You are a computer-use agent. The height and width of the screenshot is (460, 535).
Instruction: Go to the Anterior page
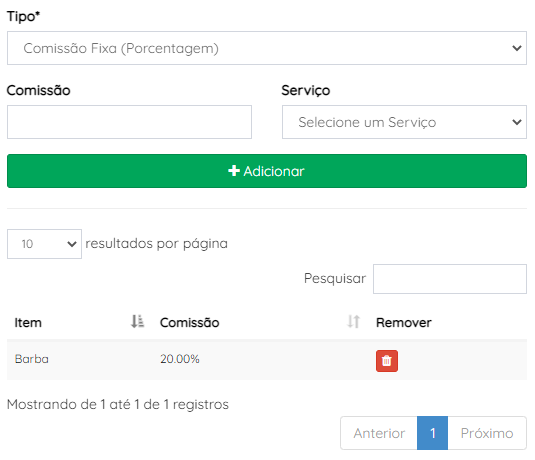(x=379, y=433)
